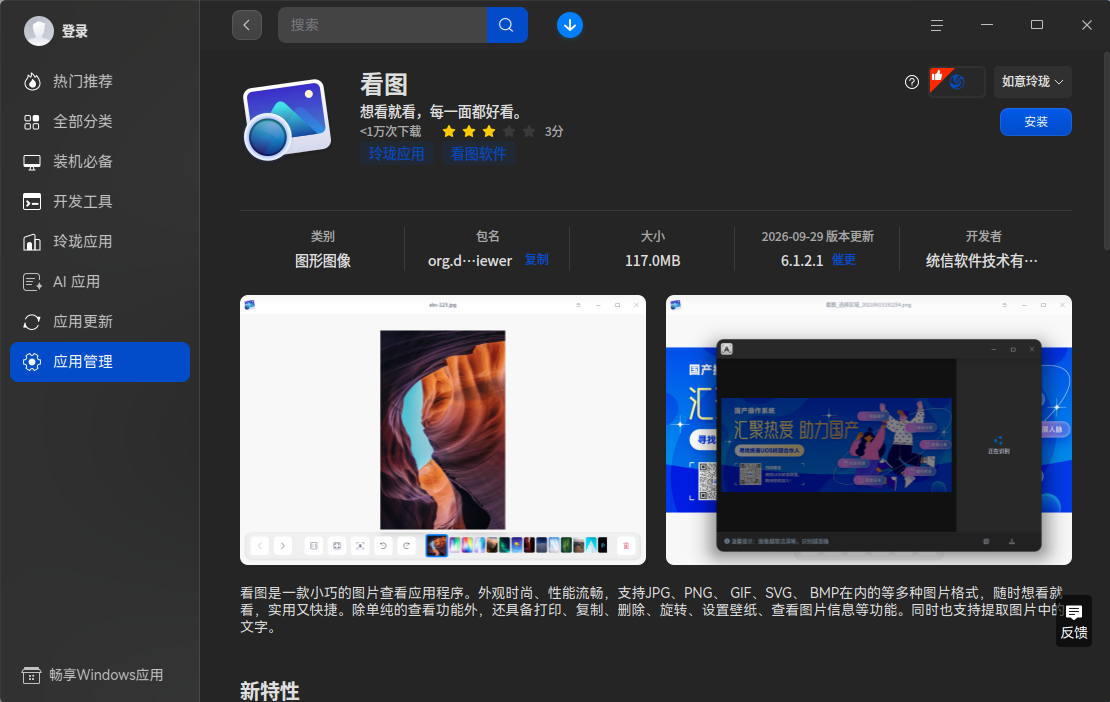Open the hamburger main menu
1110x702 pixels.
coord(937,25)
